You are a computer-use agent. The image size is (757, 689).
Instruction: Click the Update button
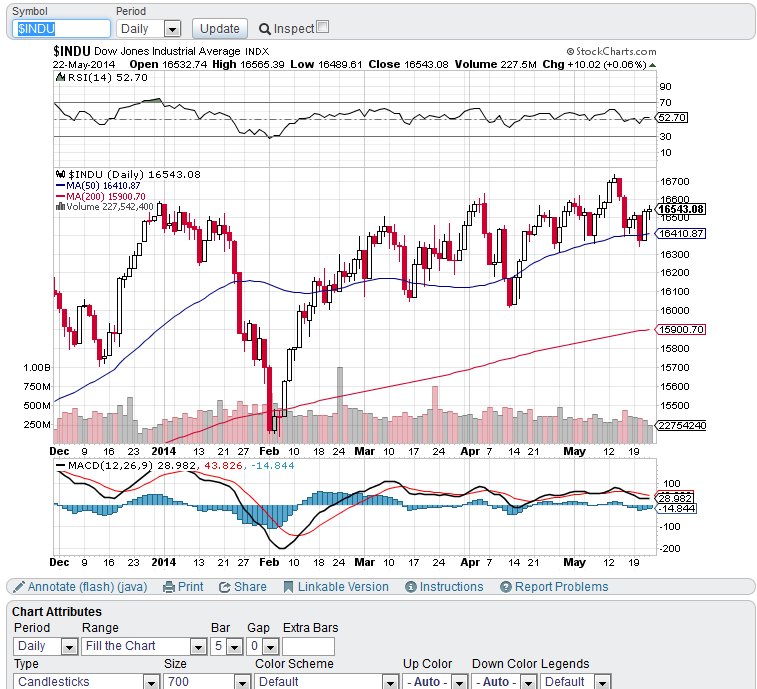(220, 28)
